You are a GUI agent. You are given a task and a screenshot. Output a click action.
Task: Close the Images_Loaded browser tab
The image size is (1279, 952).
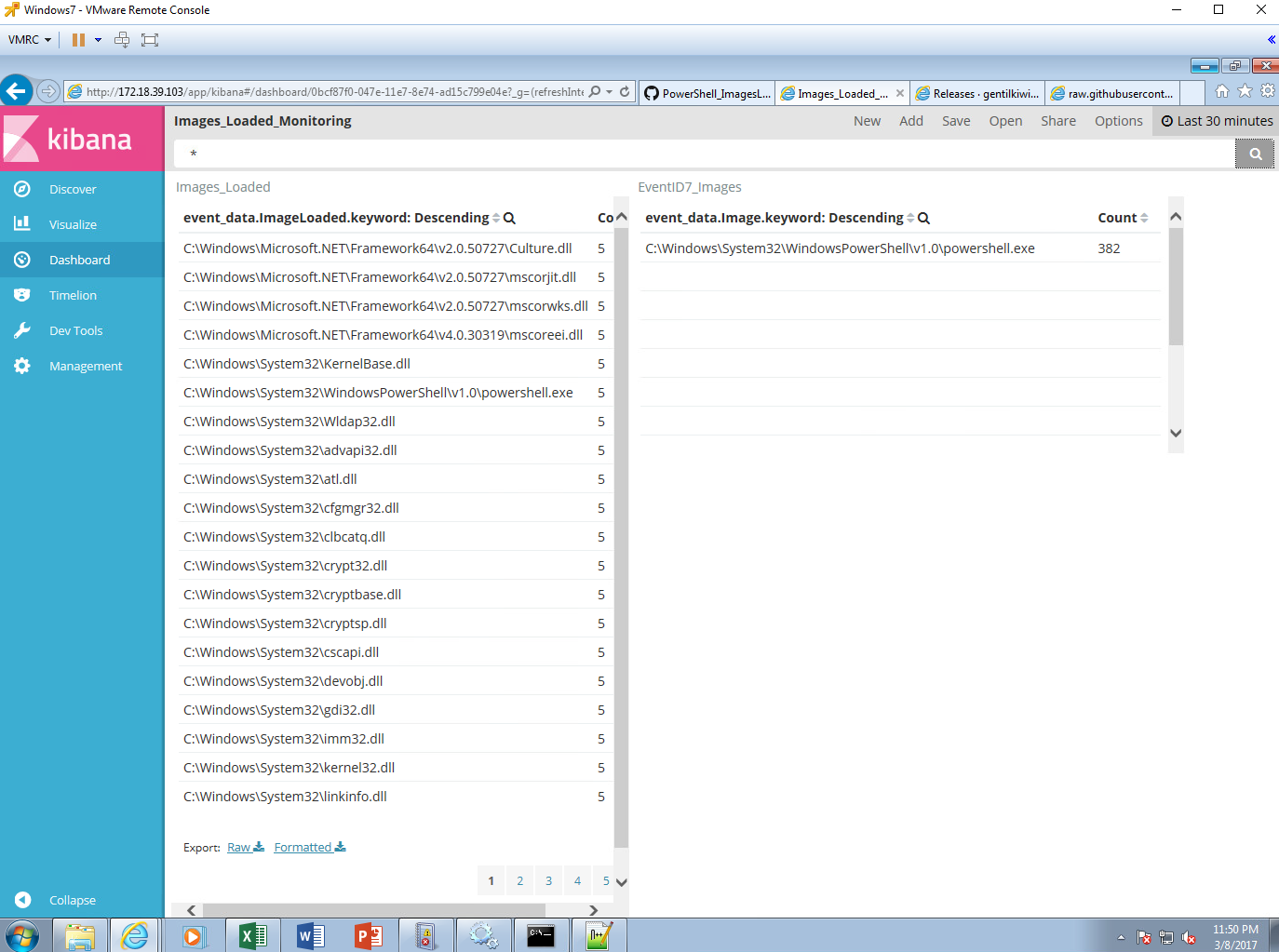(900, 93)
